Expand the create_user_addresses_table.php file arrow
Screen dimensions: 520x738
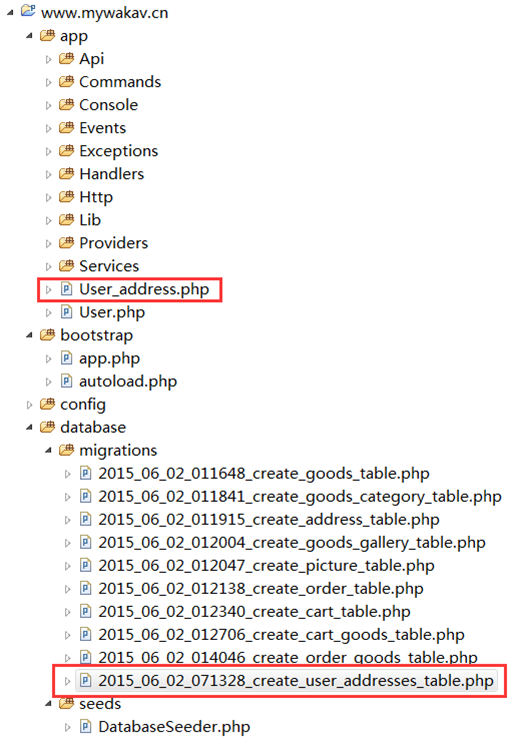67,681
